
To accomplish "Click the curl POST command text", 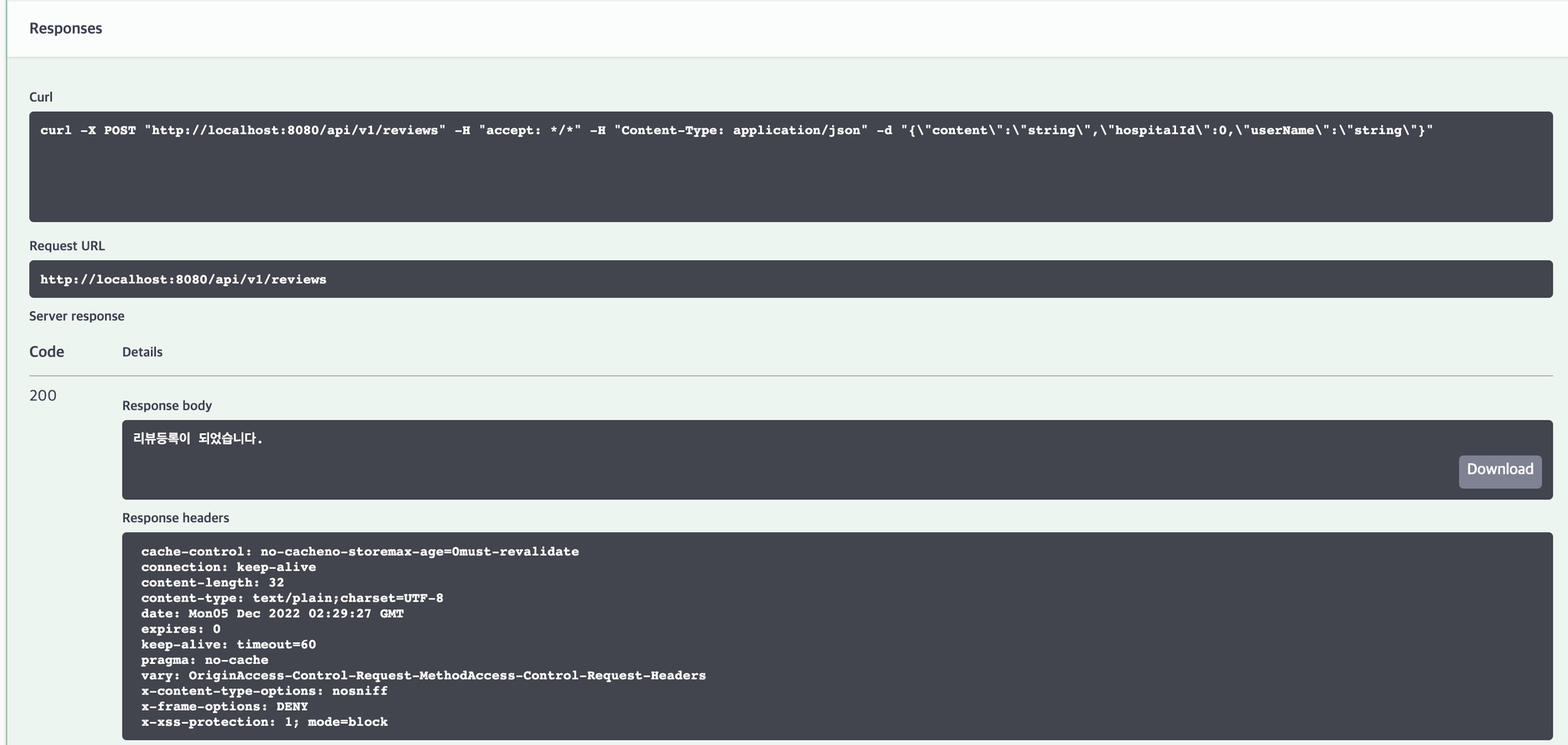I will 736,131.
